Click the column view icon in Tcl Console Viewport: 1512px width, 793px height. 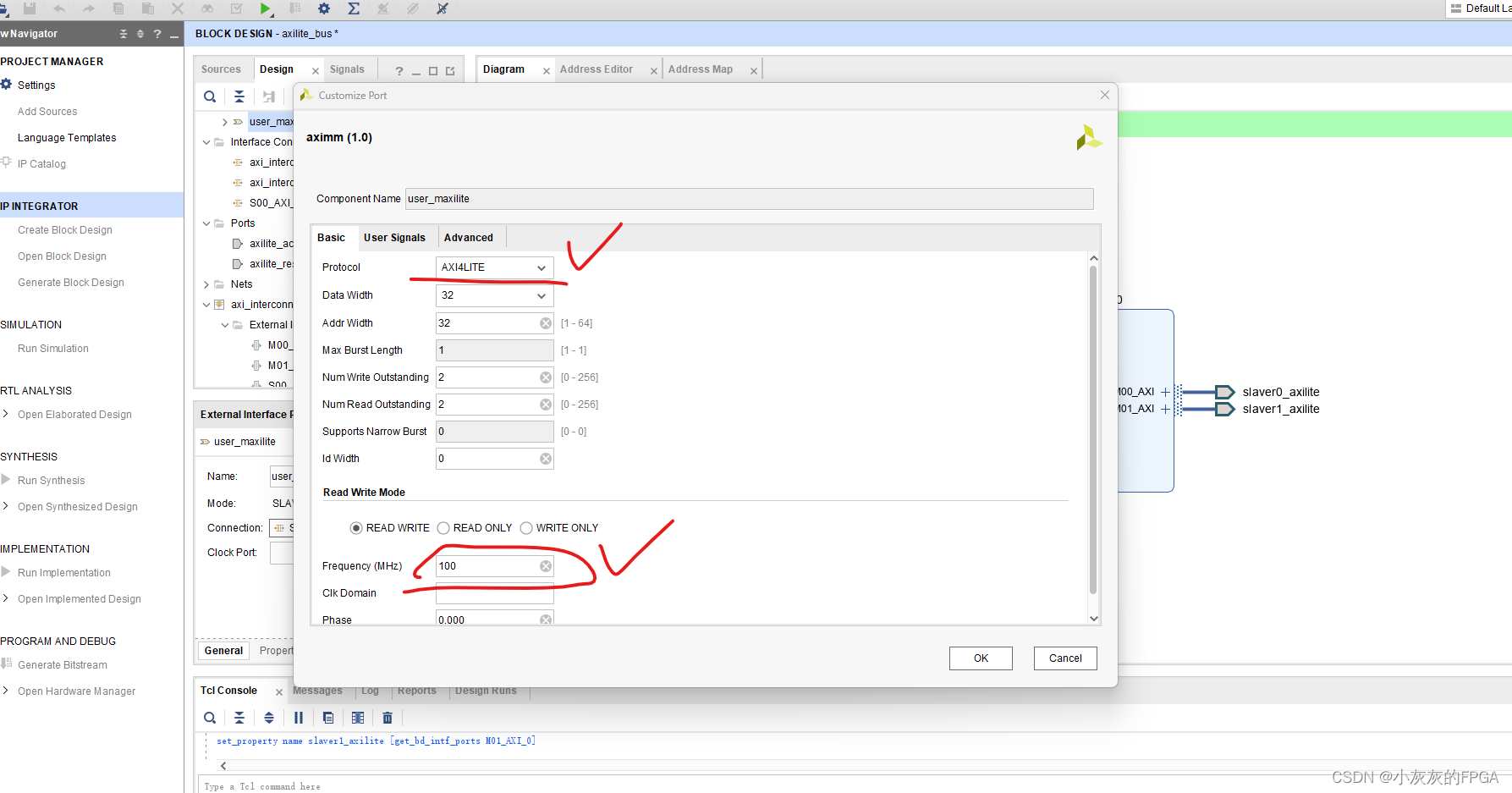coord(358,718)
